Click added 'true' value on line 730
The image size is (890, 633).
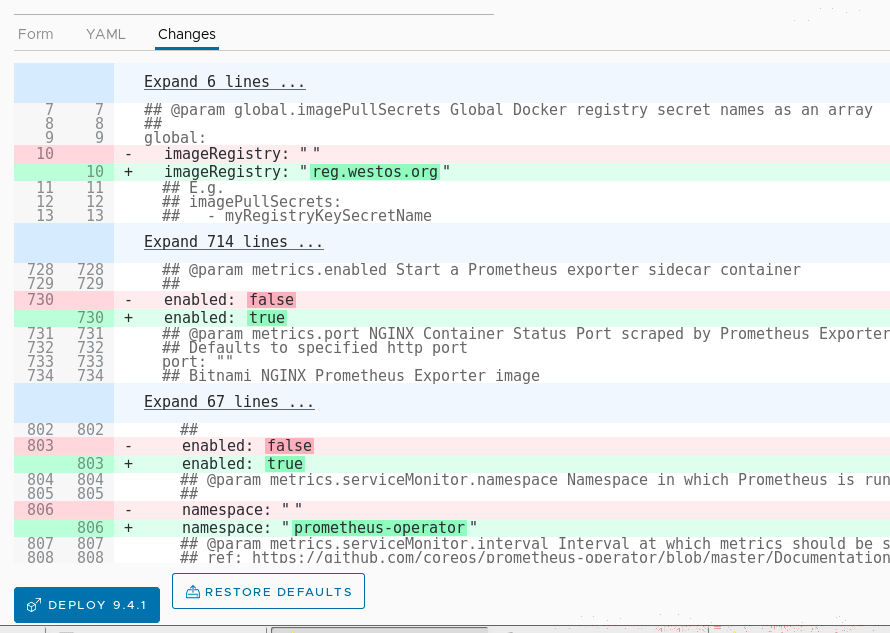[267, 318]
